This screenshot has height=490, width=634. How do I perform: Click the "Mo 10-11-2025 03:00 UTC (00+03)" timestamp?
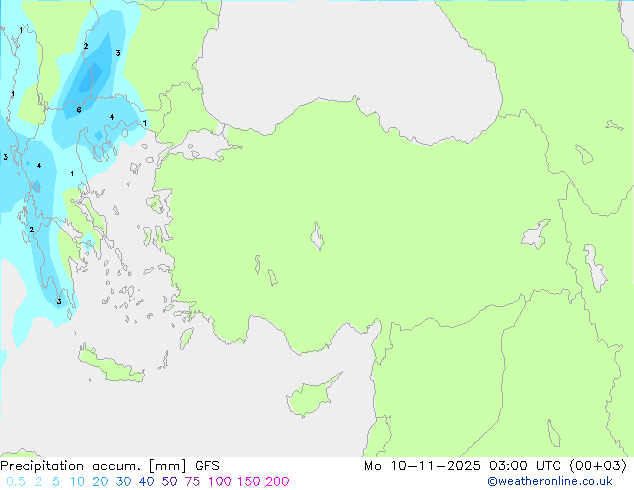[495, 466]
